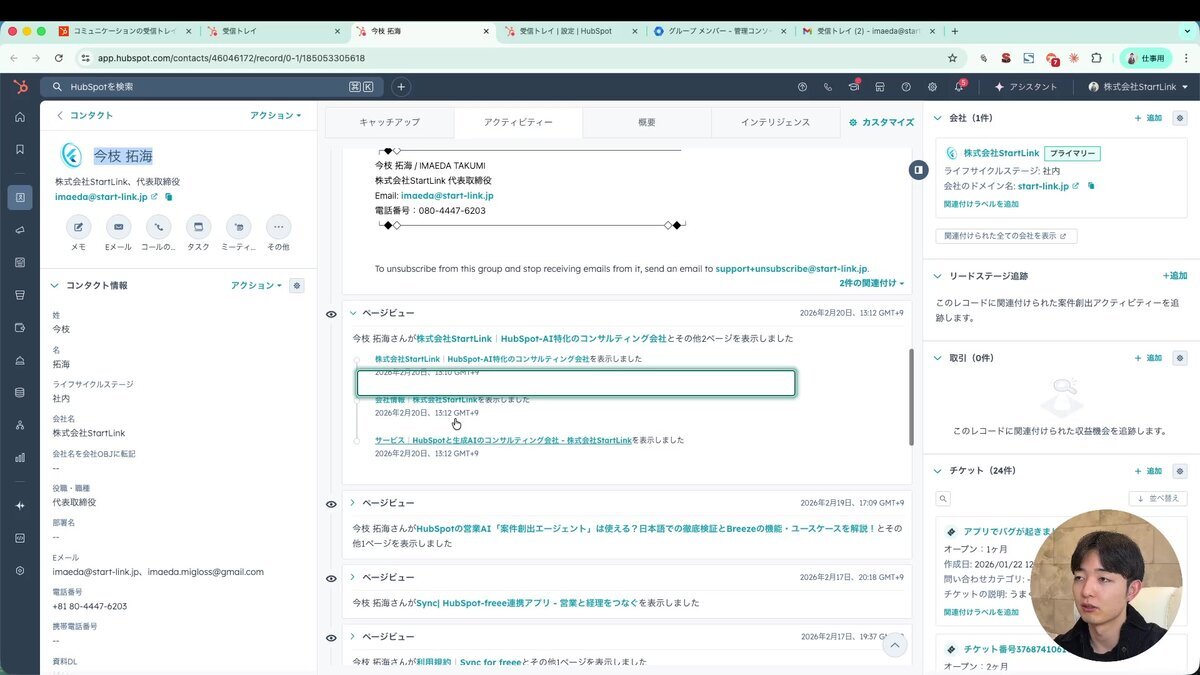This screenshot has height=675, width=1200.
Task: Open the App Marketplace icon
Action: 880,87
